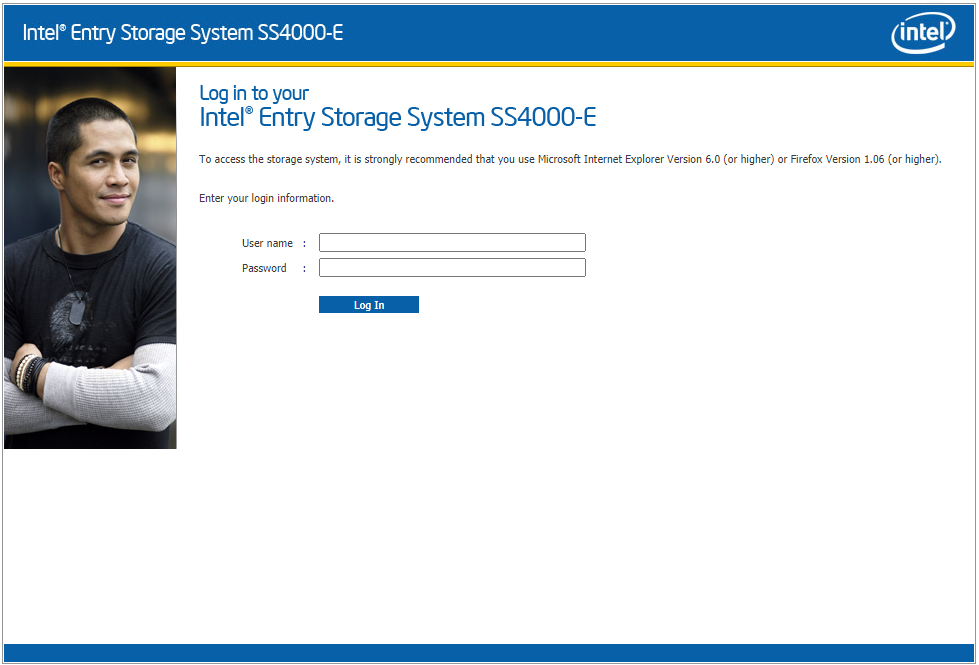
Task: Click the portrait photo of the man
Action: click(x=90, y=258)
